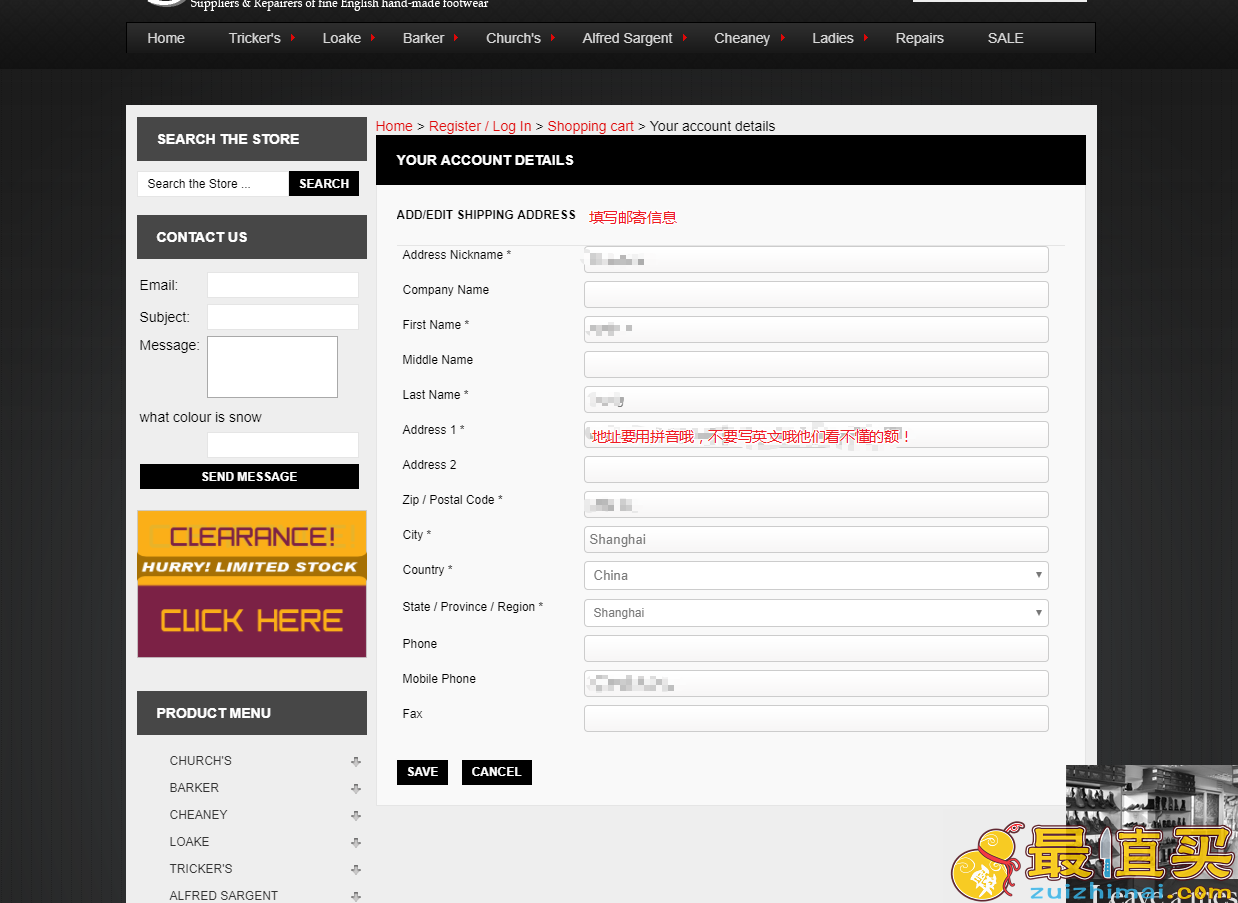The image size is (1238, 903).
Task: Expand the TRICKER'S product menu plus icon
Action: 356,870
